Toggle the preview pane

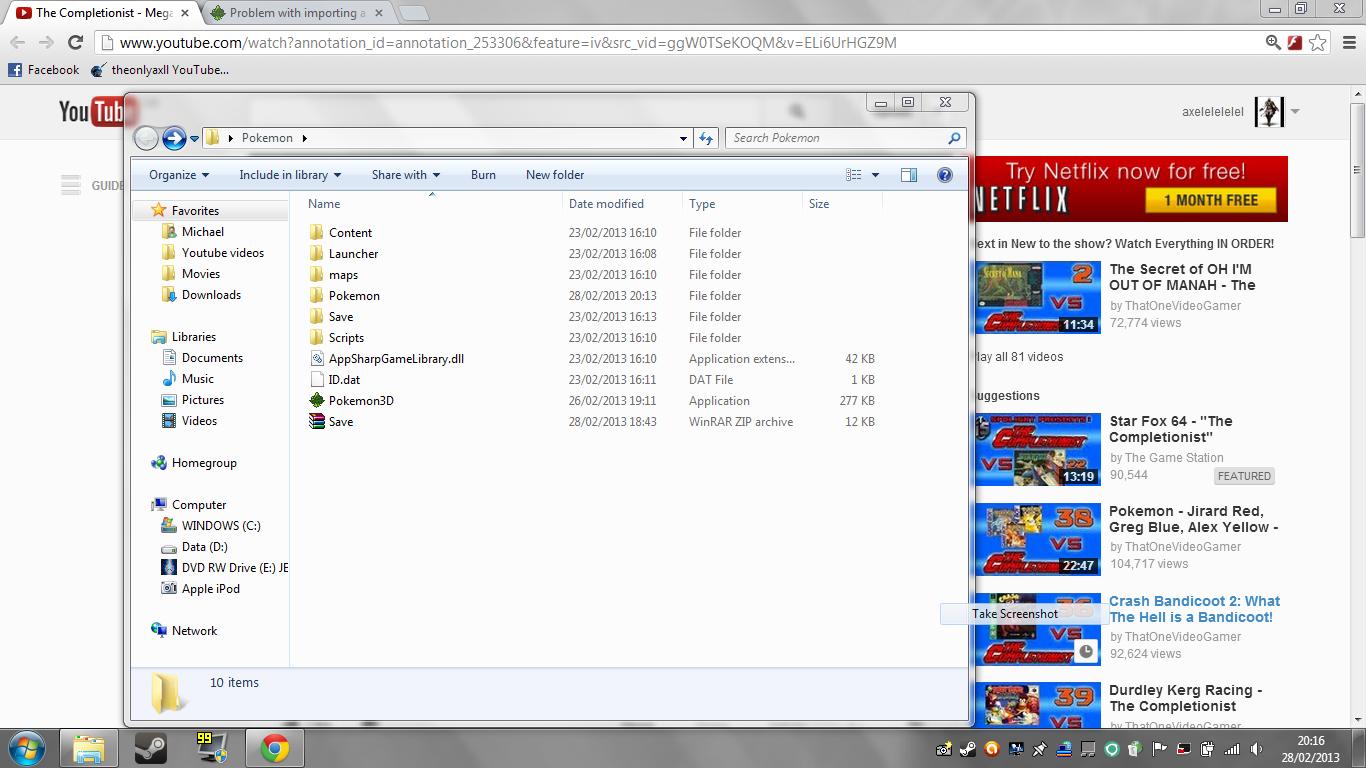(908, 175)
